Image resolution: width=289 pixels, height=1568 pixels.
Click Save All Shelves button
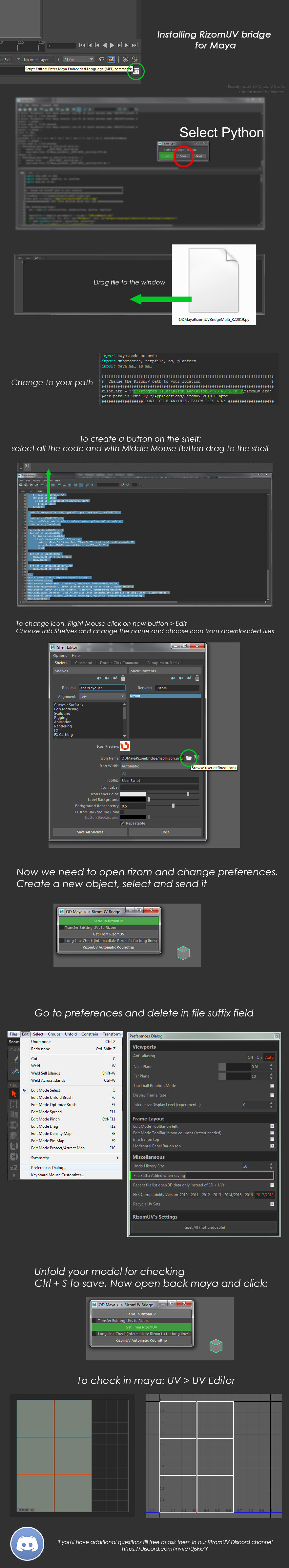pyautogui.click(x=90, y=832)
